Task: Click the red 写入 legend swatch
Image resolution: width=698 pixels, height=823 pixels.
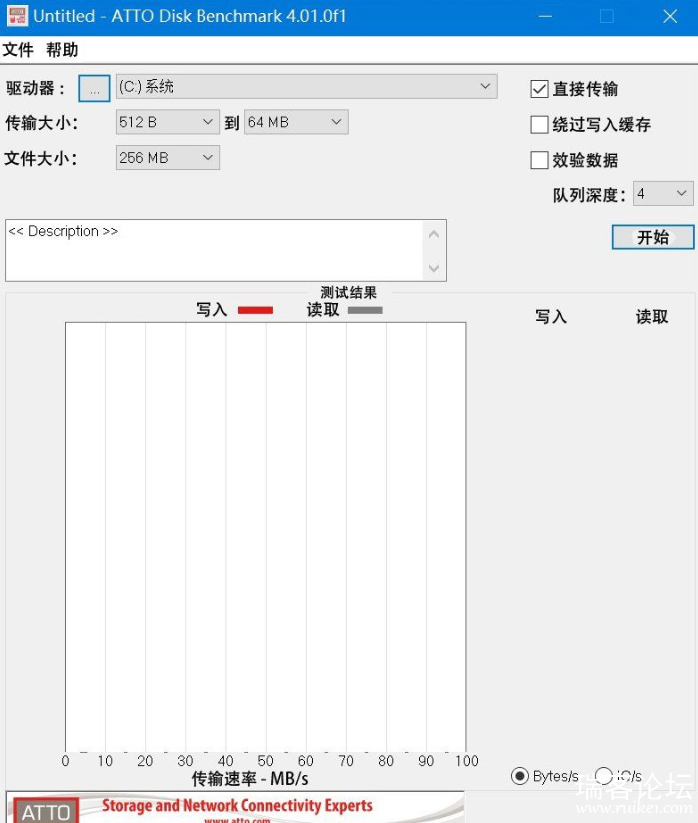Action: pos(256,310)
